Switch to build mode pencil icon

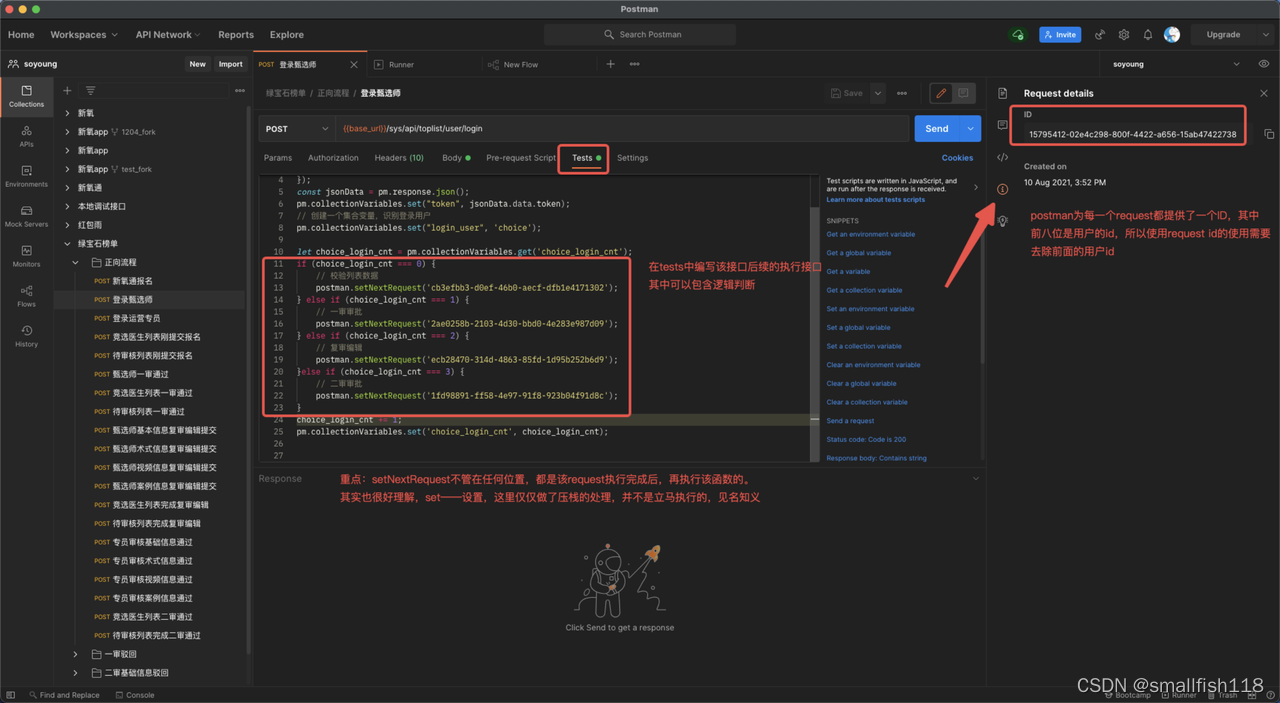click(940, 93)
